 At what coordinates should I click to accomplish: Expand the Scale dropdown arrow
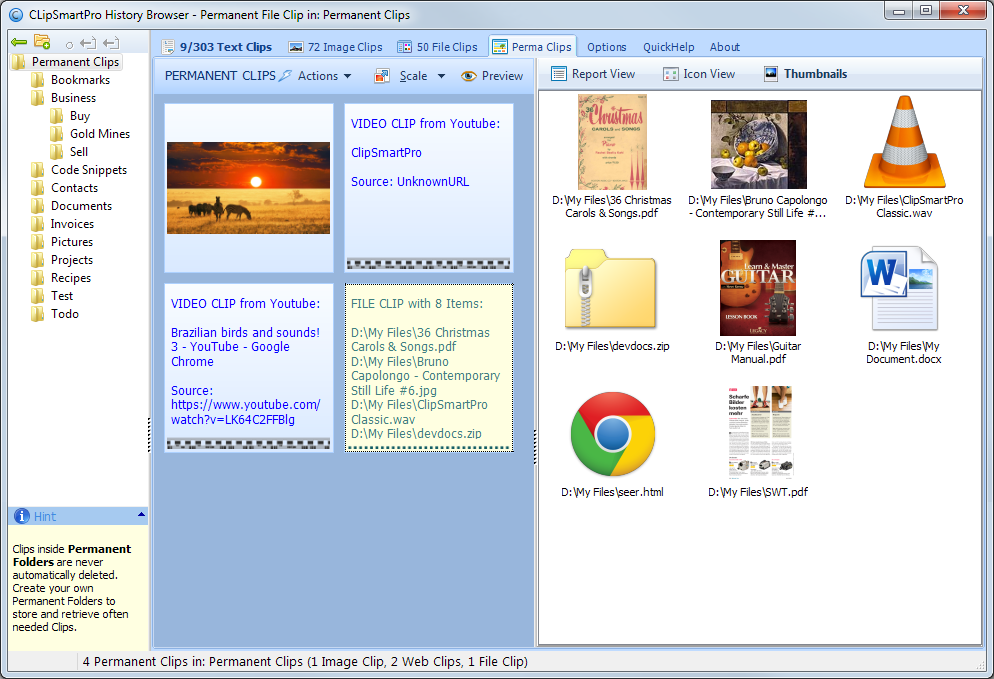441,76
